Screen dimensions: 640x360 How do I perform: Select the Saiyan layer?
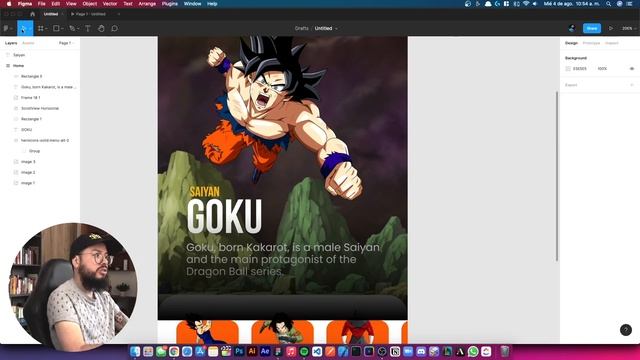(x=19, y=55)
